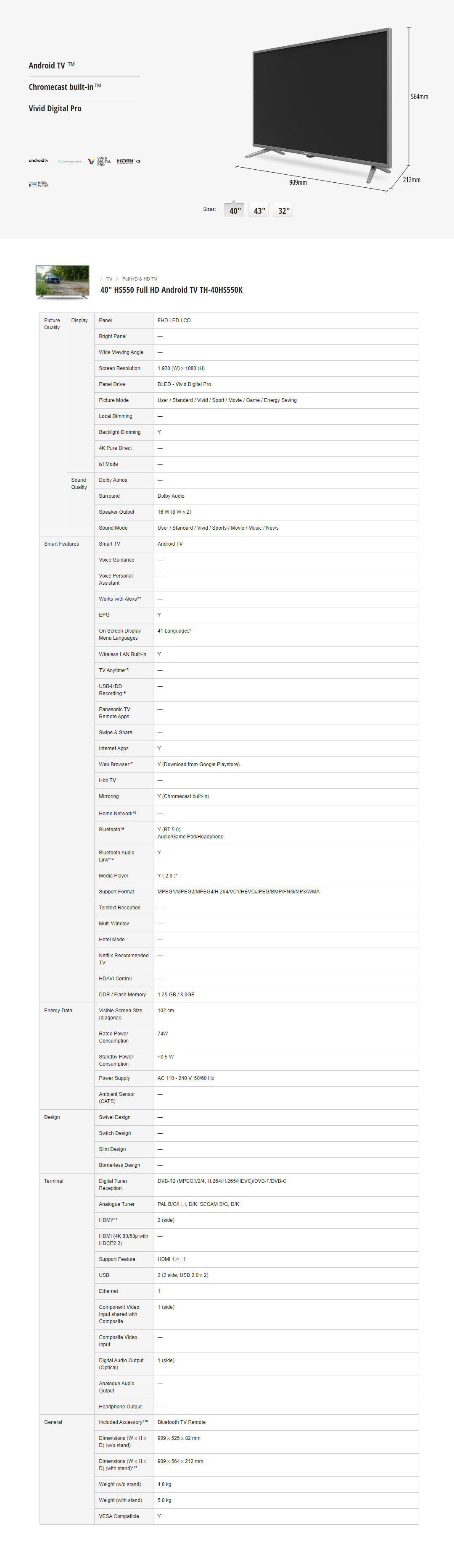
Task: Click the Media Player logo icon
Action: point(38,184)
